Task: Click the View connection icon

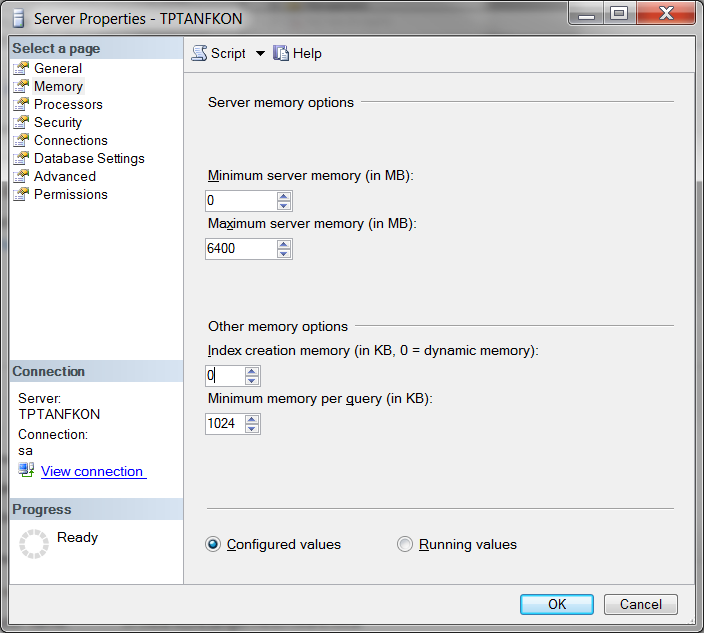Action: [x=26, y=471]
